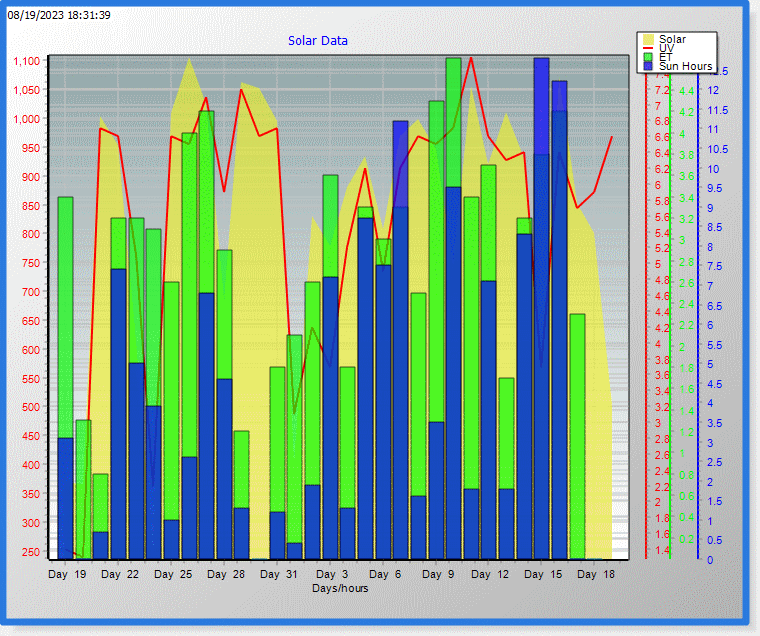Click the blue Sun Hours legend swatch
760x636 pixels.
tap(648, 66)
